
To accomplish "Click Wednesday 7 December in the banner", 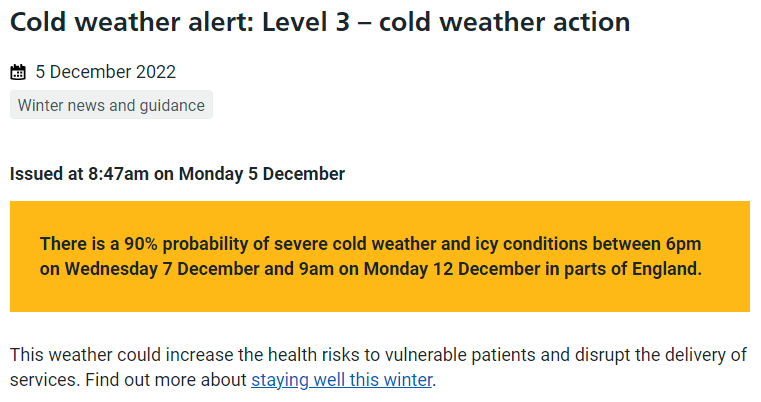I will pyautogui.click(x=162, y=268).
